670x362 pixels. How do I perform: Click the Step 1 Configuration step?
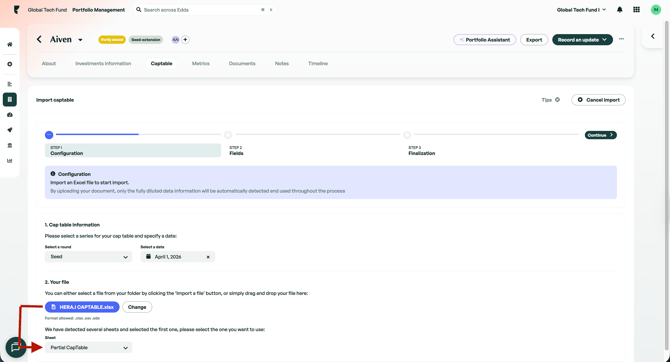point(133,150)
